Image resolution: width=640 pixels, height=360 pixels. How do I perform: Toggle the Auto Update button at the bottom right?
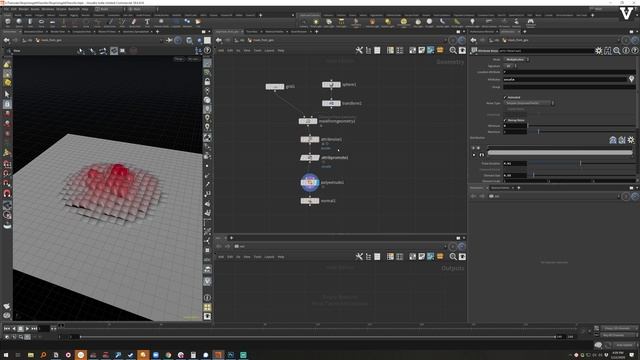tap(624, 345)
